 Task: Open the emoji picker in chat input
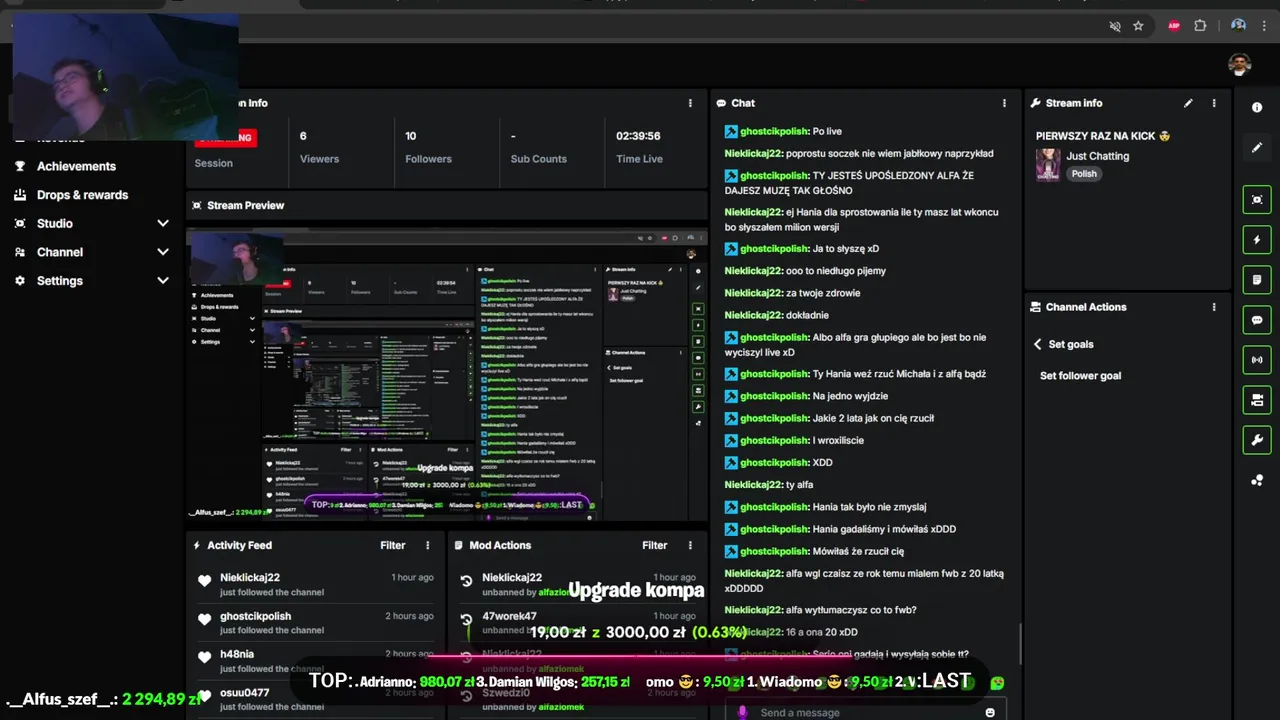990,712
